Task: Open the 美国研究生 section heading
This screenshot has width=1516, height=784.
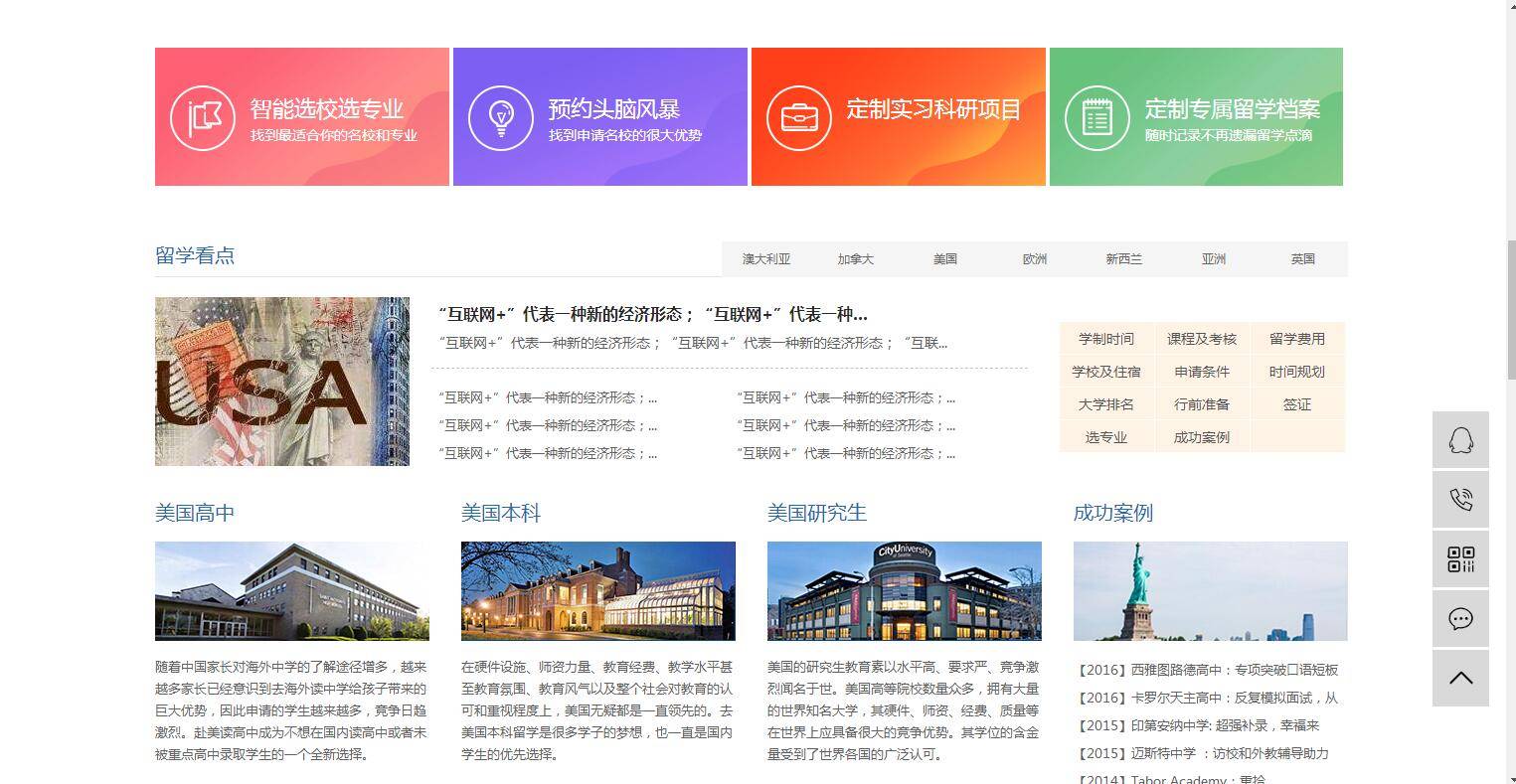Action: pos(817,513)
